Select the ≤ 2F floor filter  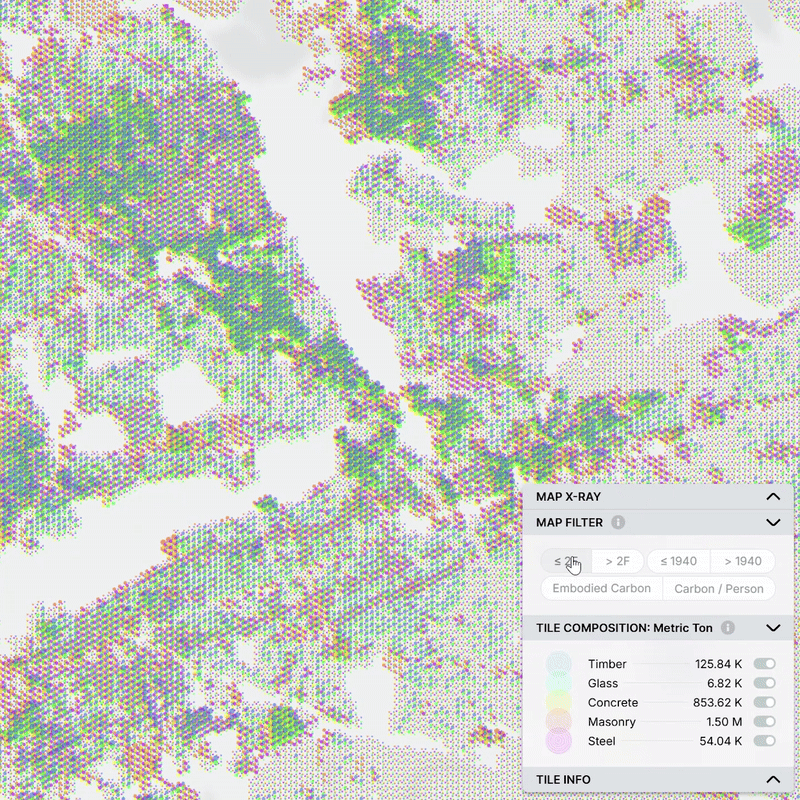[x=566, y=562]
